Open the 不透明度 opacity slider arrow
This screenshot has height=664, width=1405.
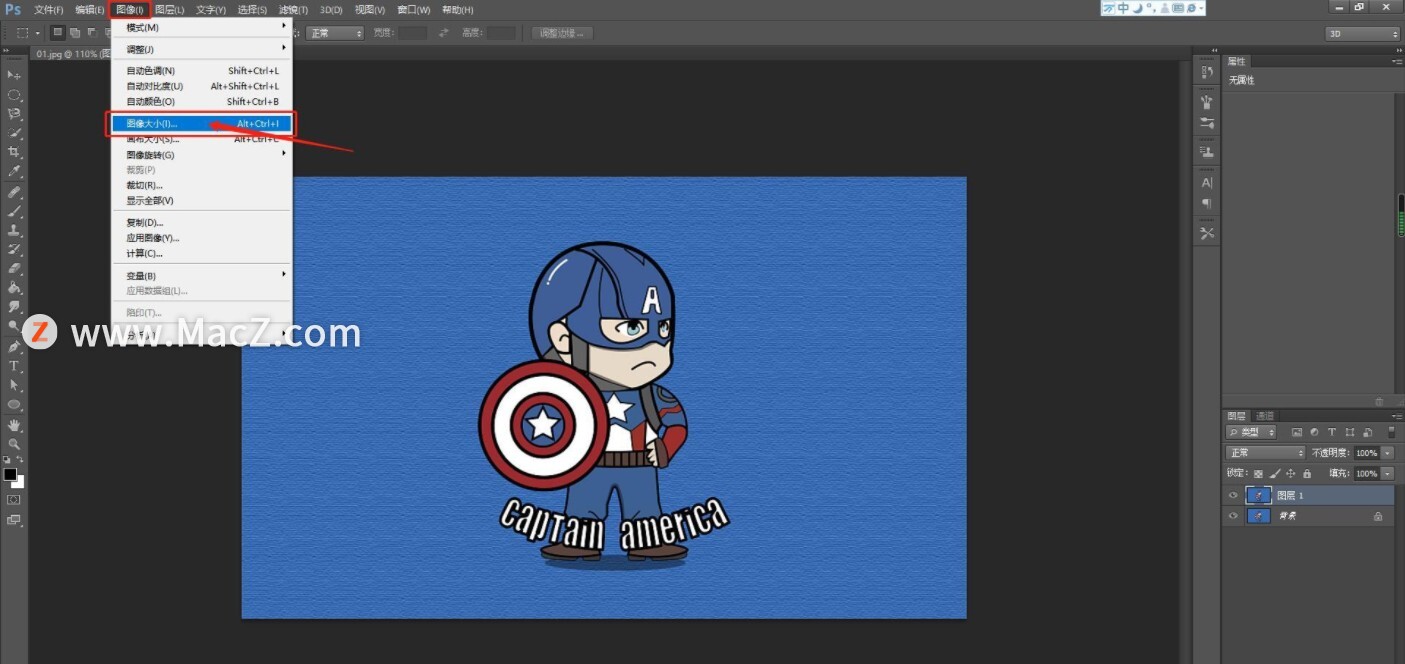click(1387, 453)
